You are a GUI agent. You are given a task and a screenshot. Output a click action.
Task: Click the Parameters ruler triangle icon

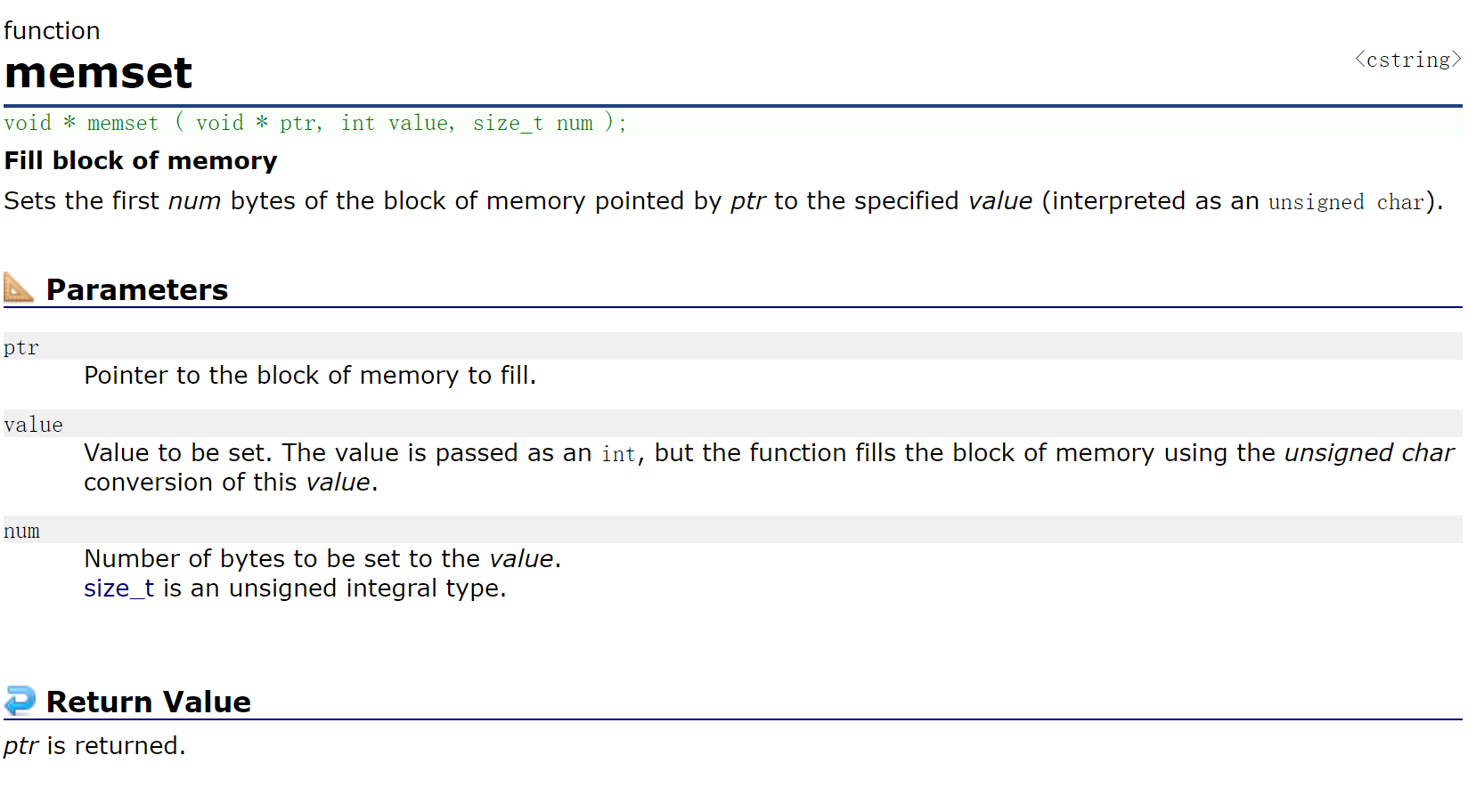click(x=19, y=287)
